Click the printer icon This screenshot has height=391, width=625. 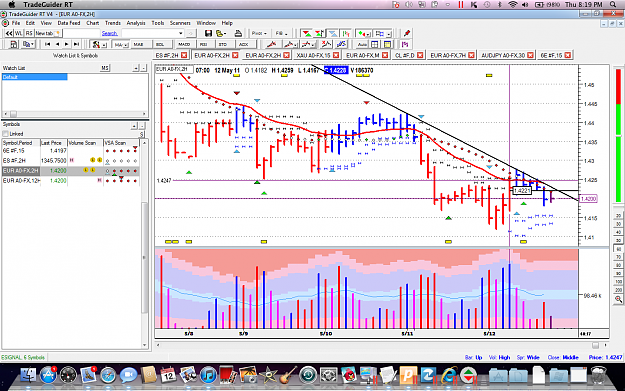pos(238,33)
